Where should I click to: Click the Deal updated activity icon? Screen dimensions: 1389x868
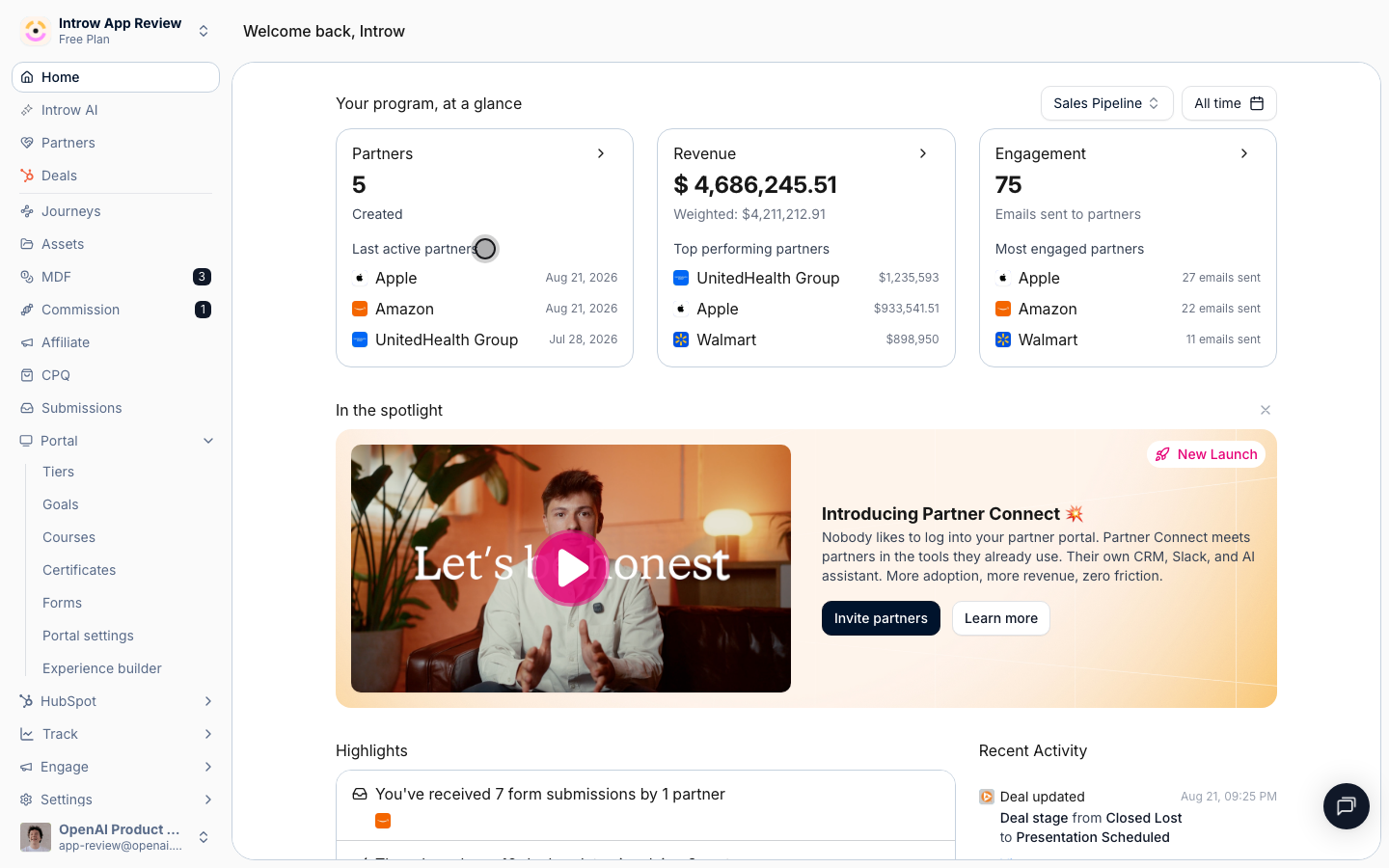point(987,797)
